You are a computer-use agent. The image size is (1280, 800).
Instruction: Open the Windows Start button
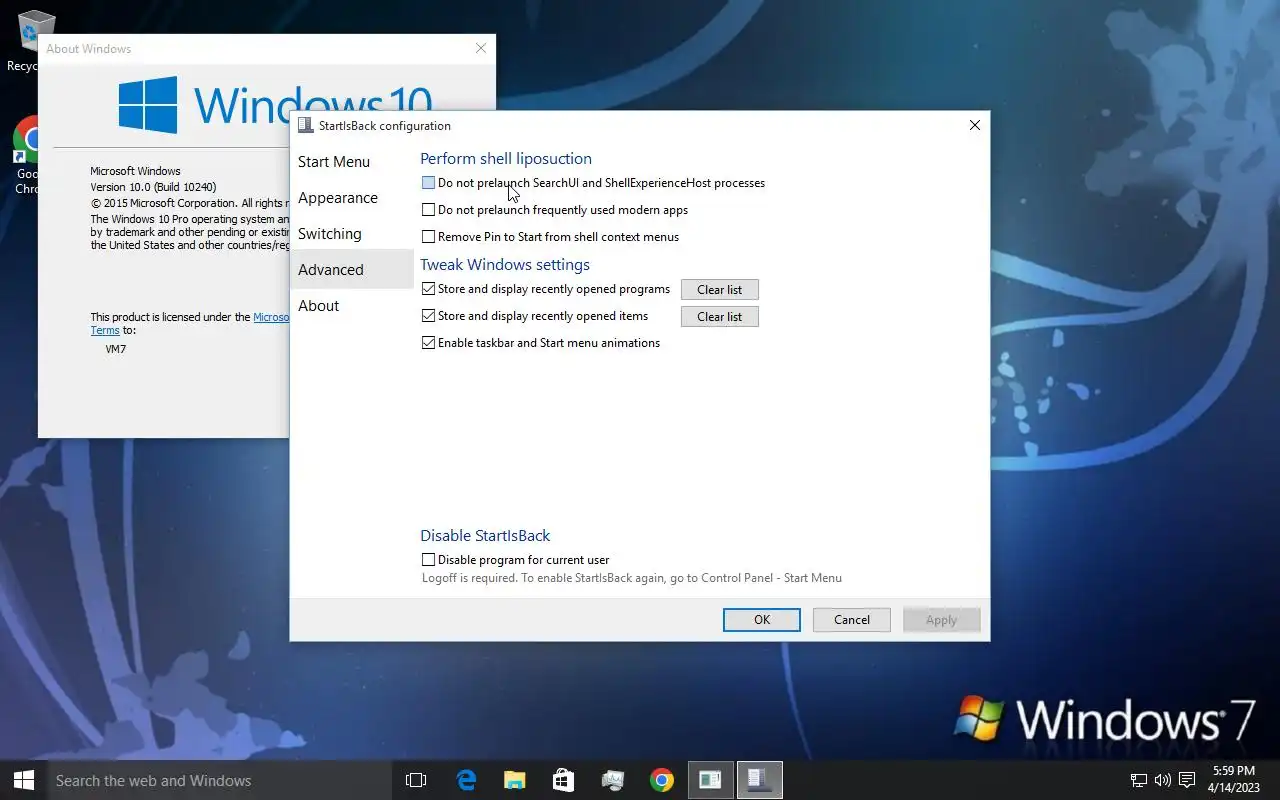tap(24, 780)
